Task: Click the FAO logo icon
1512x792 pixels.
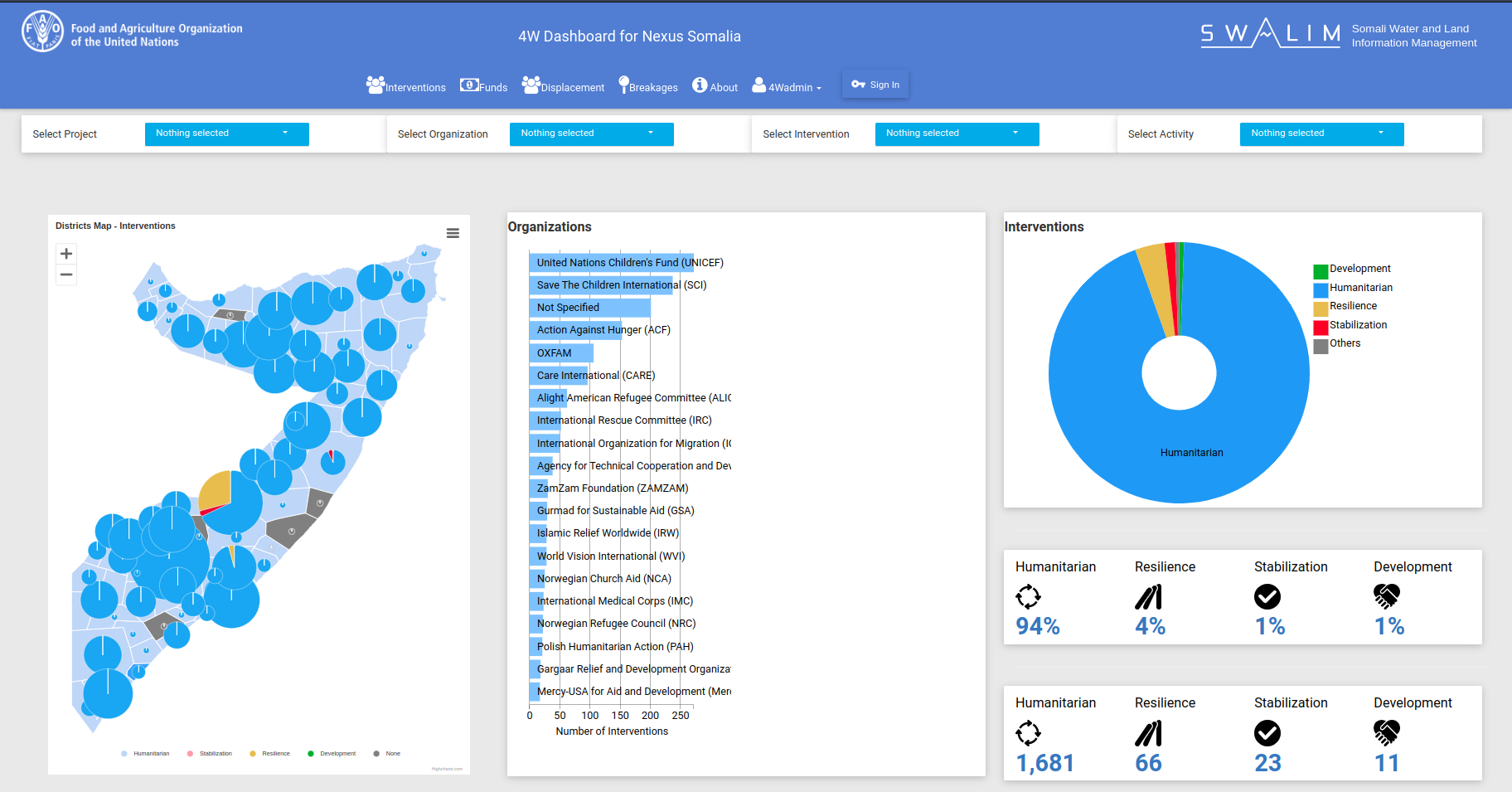Action: [42, 32]
